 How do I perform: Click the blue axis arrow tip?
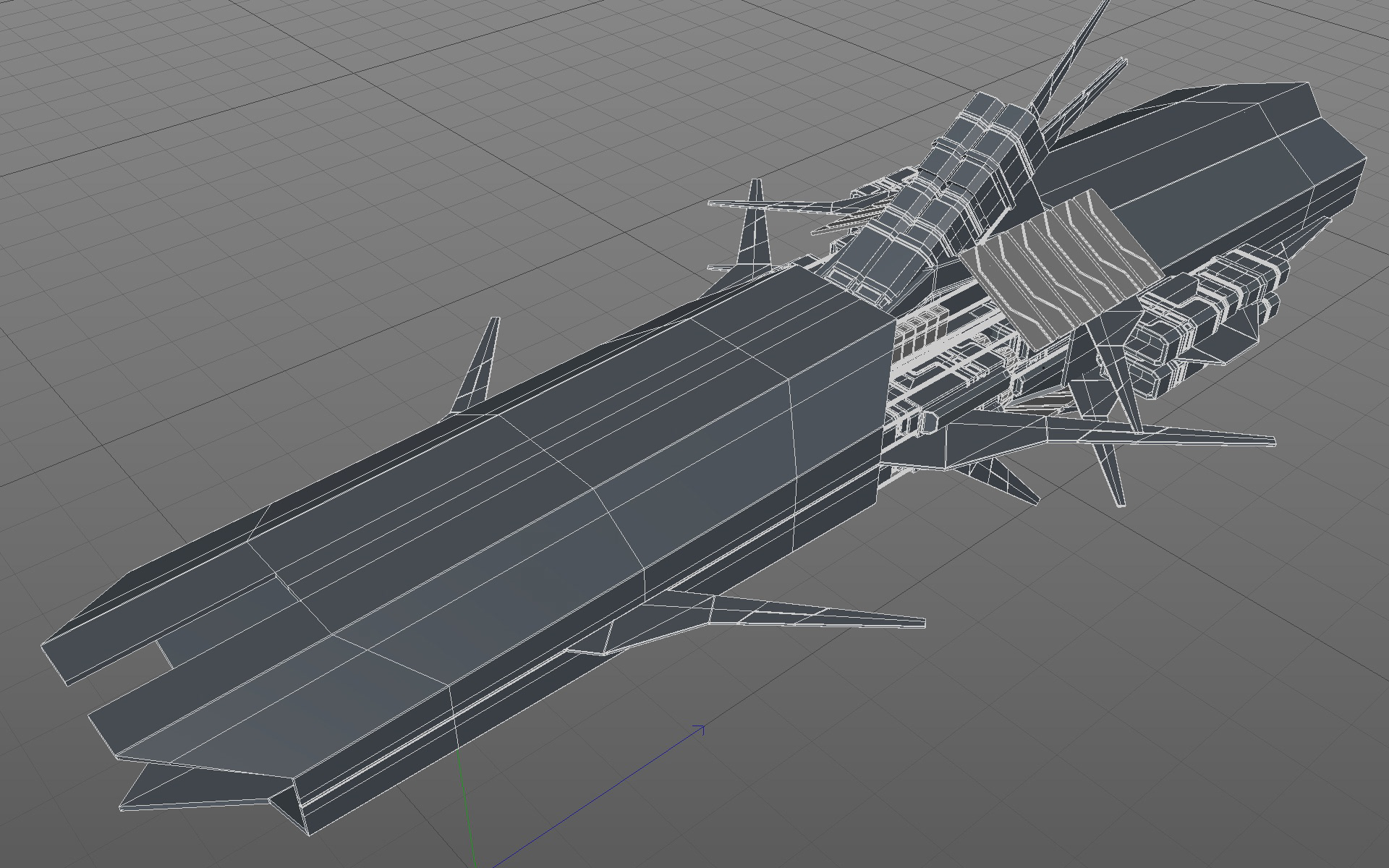click(699, 729)
